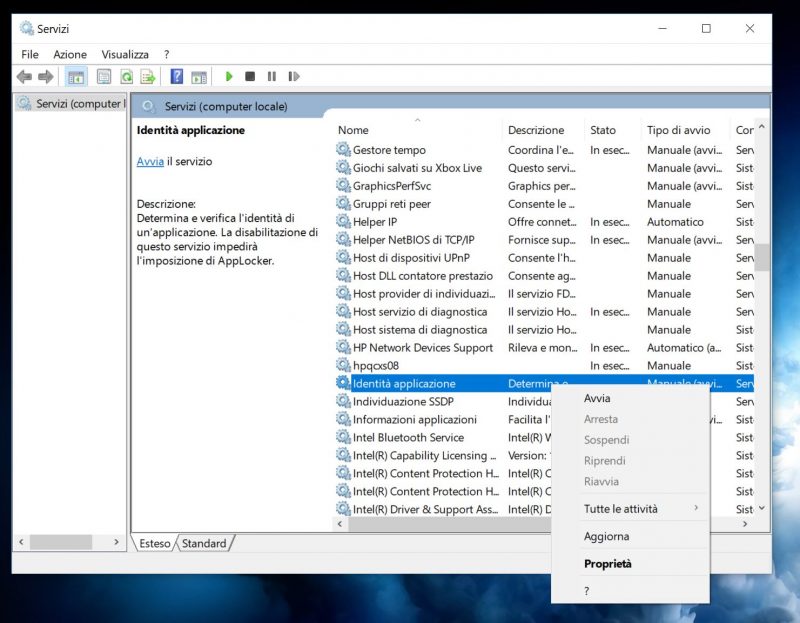The image size is (800, 623).
Task: Click the Avvia il servizio link
Action: tap(150, 161)
